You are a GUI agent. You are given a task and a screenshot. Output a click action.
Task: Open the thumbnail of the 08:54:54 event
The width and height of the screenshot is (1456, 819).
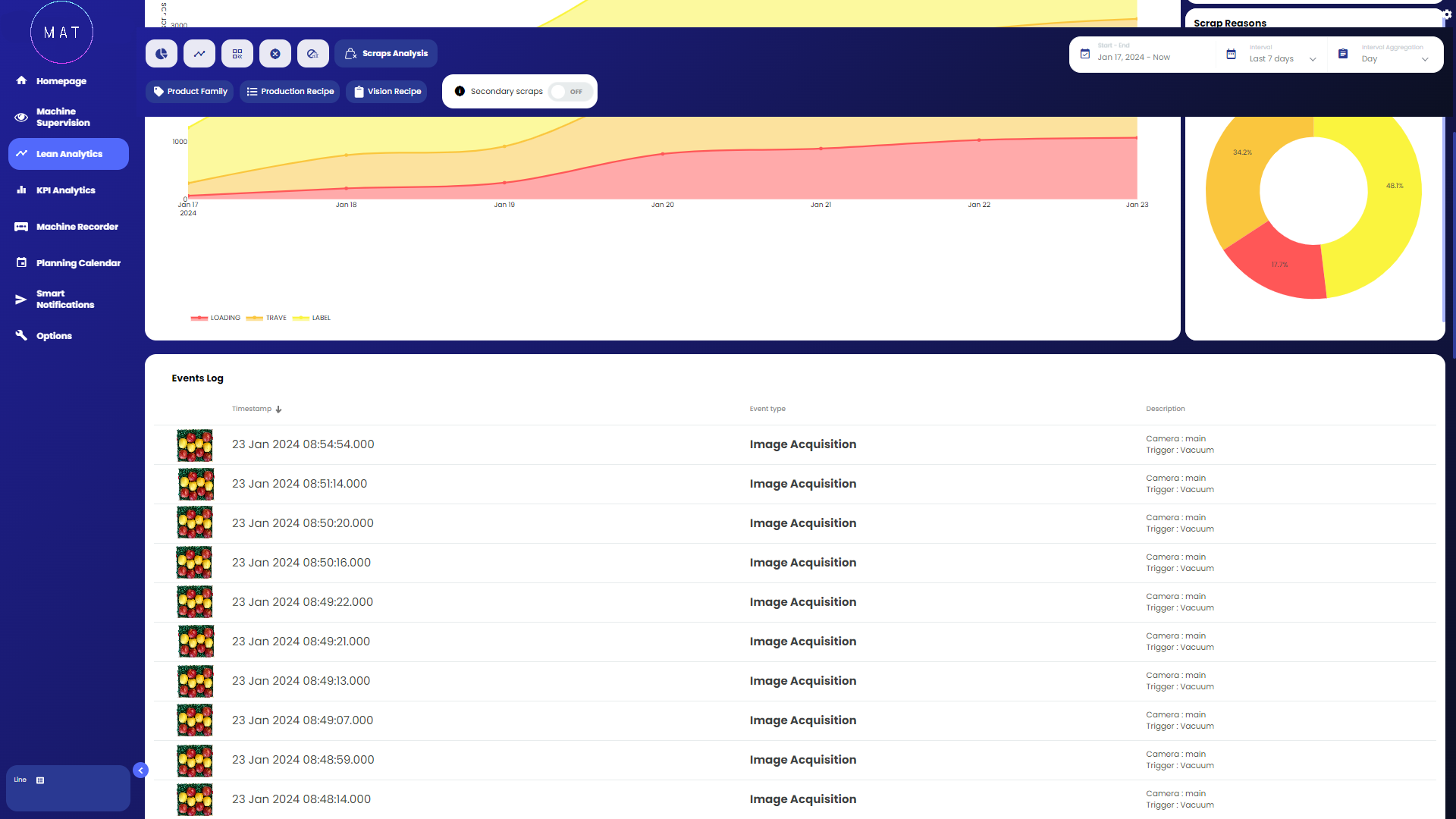pos(195,445)
